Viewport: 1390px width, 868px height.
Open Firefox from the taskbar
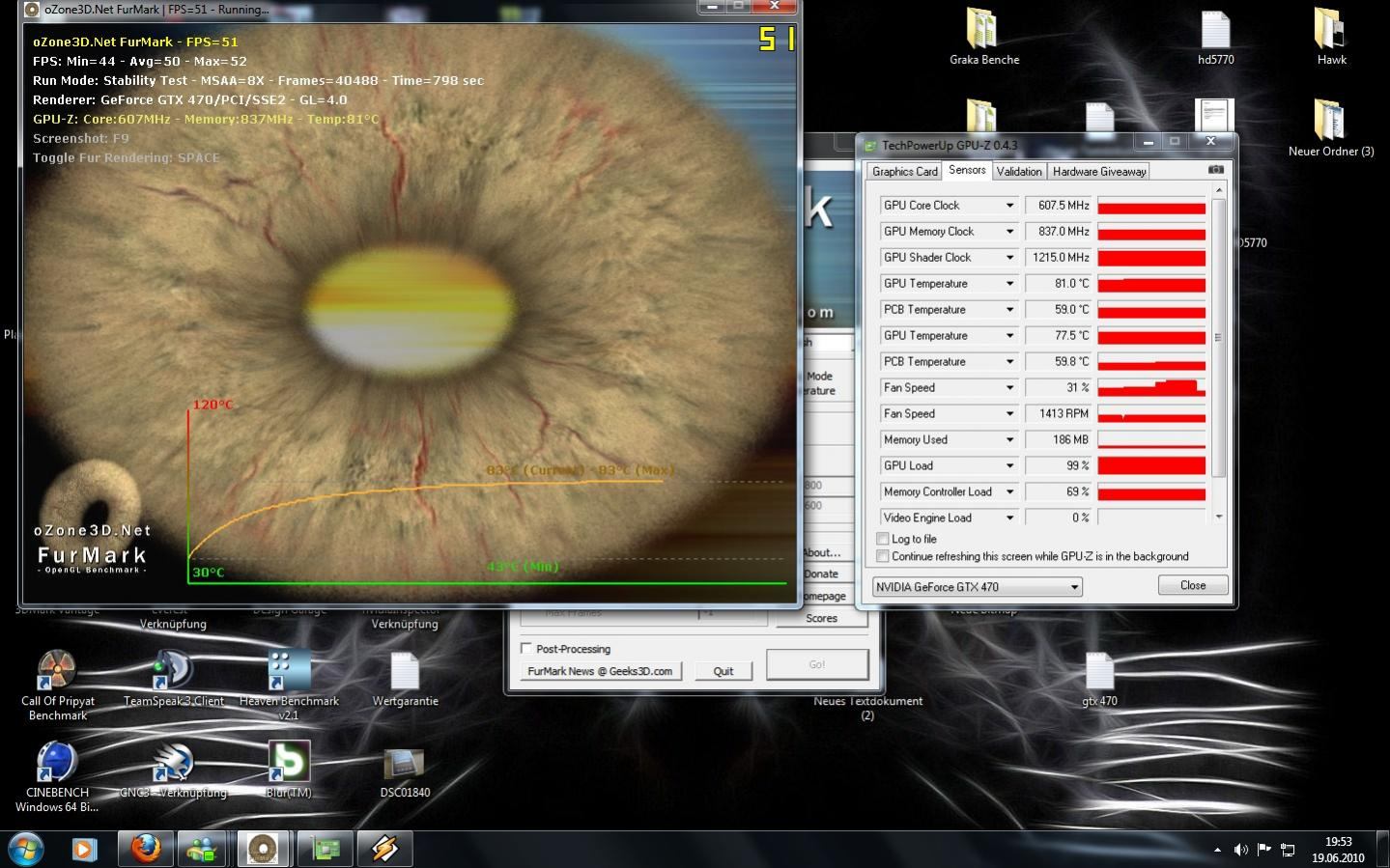pos(146,849)
